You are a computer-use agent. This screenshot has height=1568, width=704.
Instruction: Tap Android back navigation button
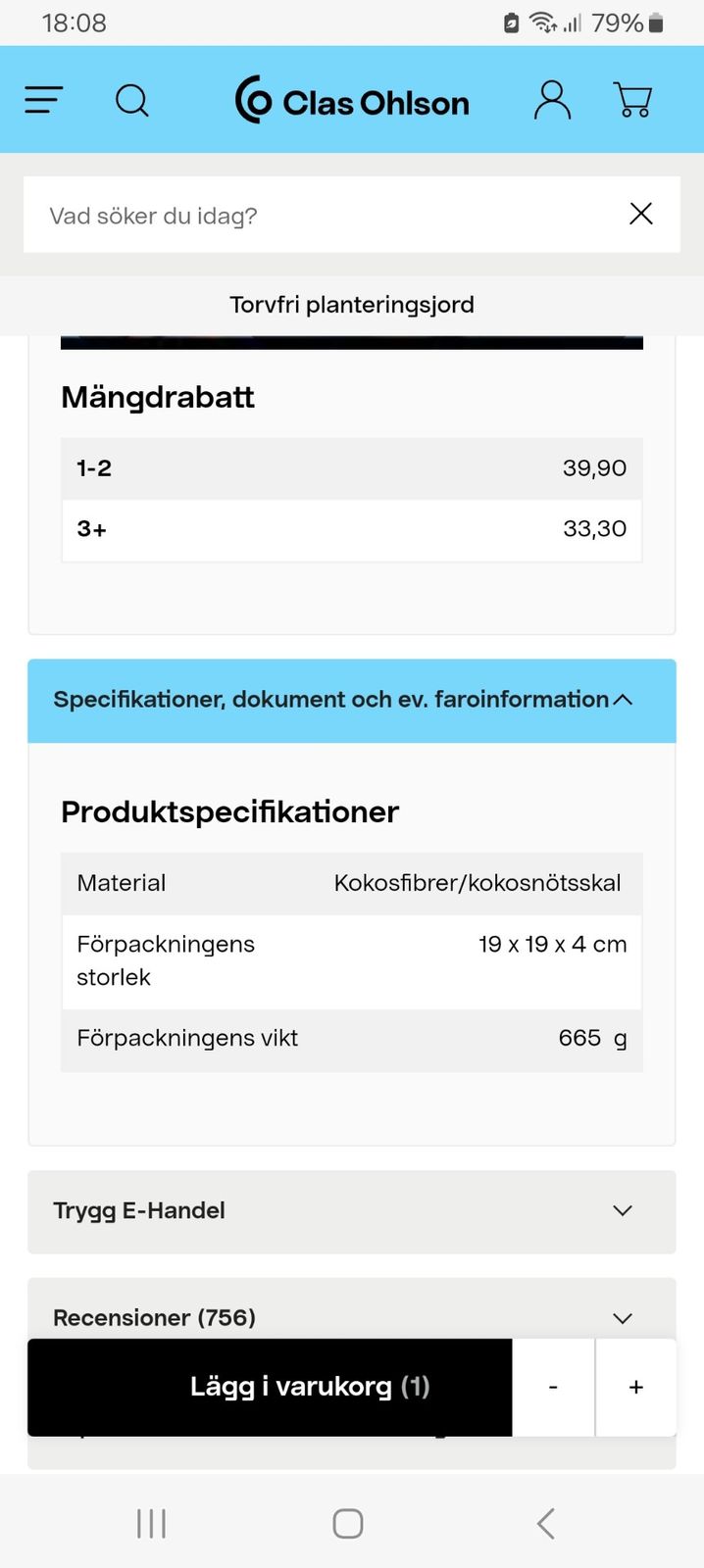546,1523
